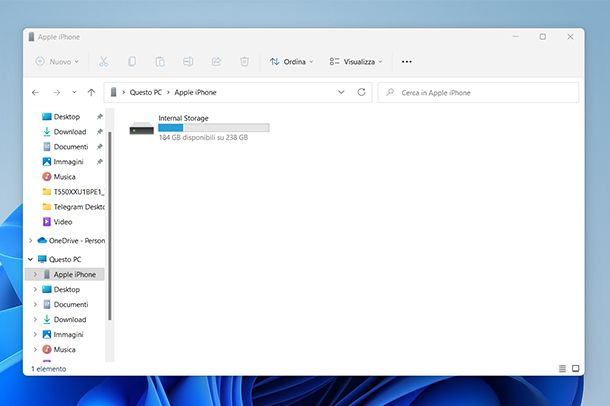The height and width of the screenshot is (406, 610).
Task: Refresh the Apple iPhone folder
Action: (361, 92)
